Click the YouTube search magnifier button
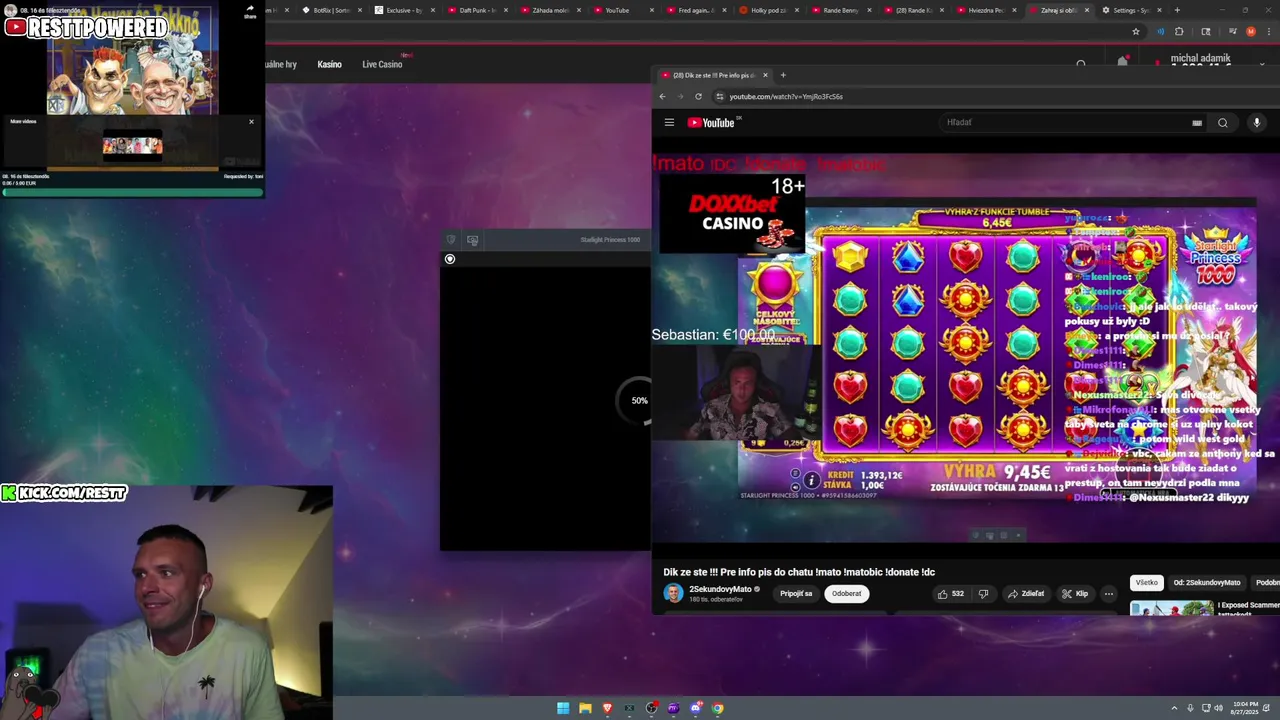1280x720 pixels. [x=1222, y=123]
